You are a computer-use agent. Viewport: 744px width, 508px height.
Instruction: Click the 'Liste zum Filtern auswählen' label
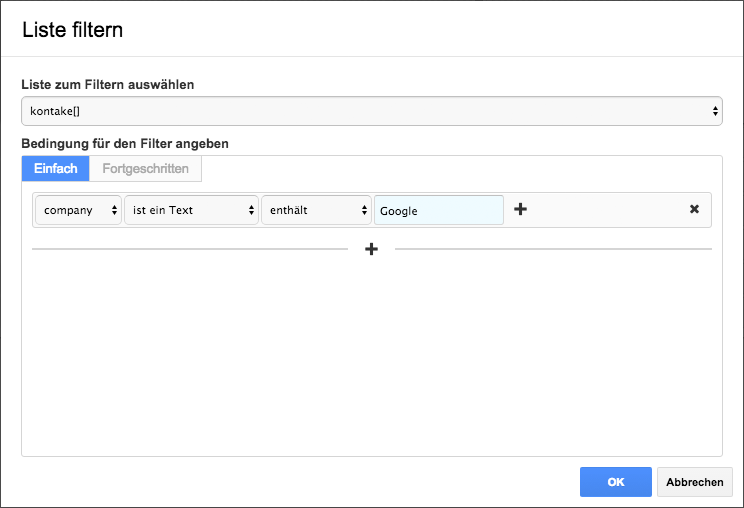click(108, 84)
